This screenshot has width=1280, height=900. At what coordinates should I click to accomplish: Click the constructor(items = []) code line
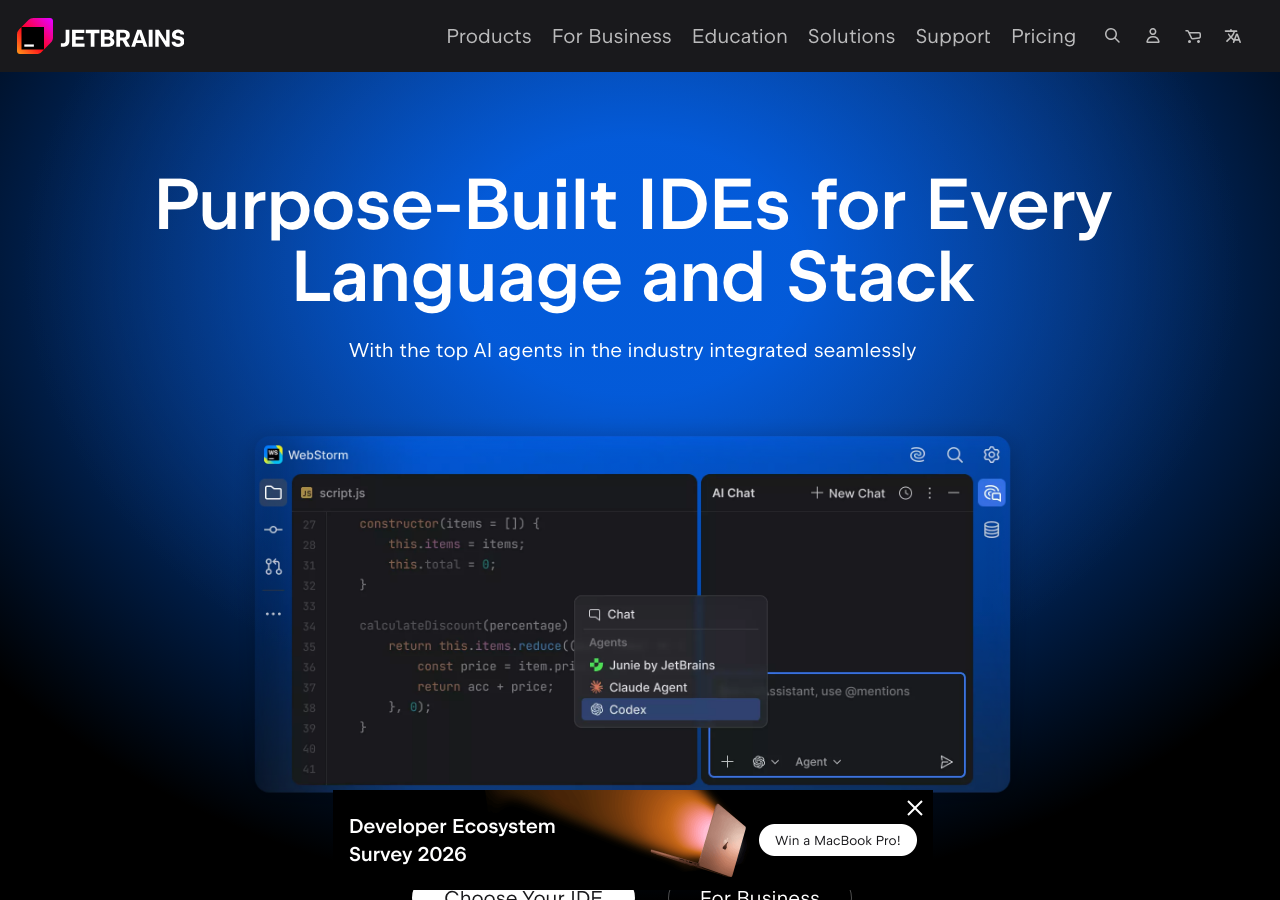point(450,524)
